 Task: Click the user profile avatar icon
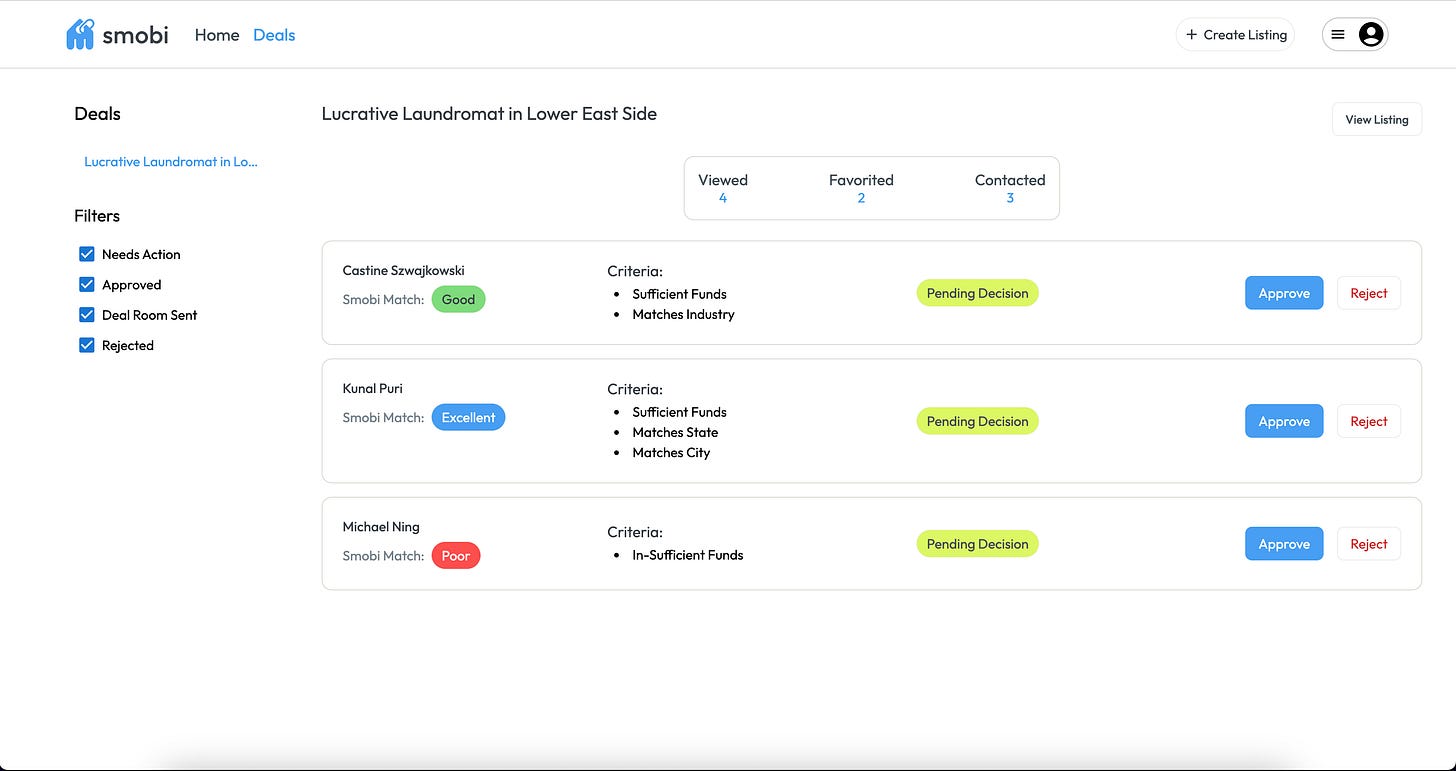[x=1370, y=33]
